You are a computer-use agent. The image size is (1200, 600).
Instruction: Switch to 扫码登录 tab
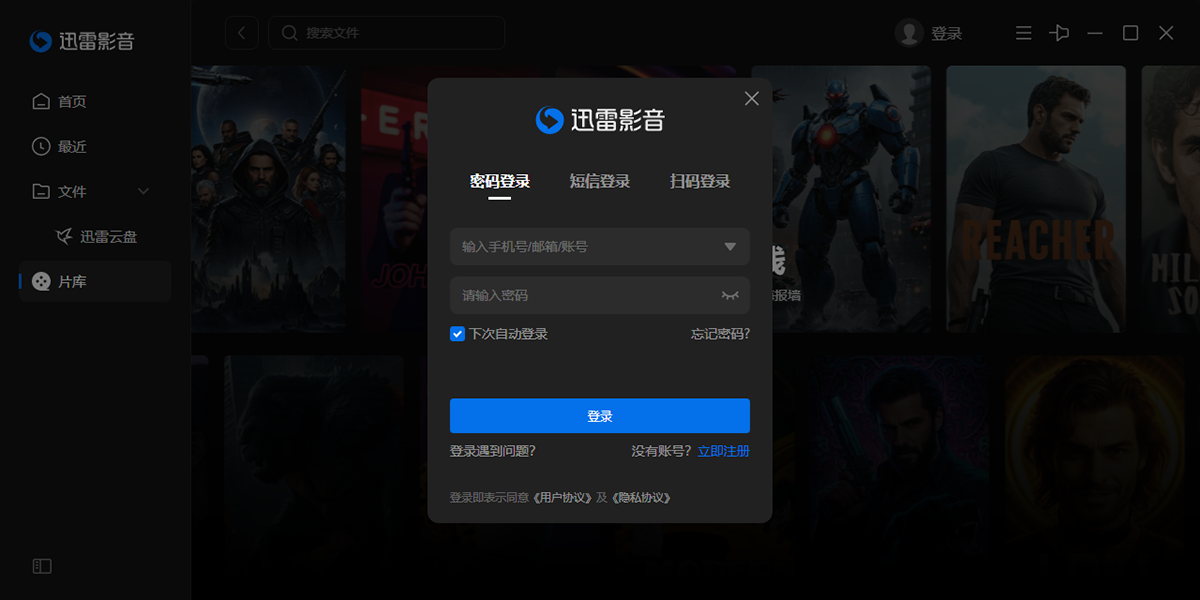(700, 181)
